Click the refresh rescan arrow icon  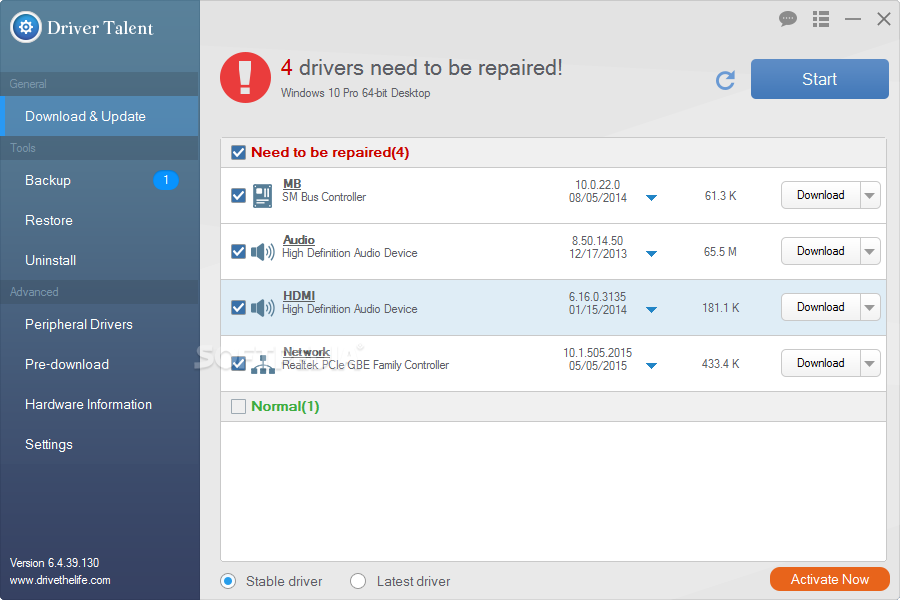click(726, 80)
